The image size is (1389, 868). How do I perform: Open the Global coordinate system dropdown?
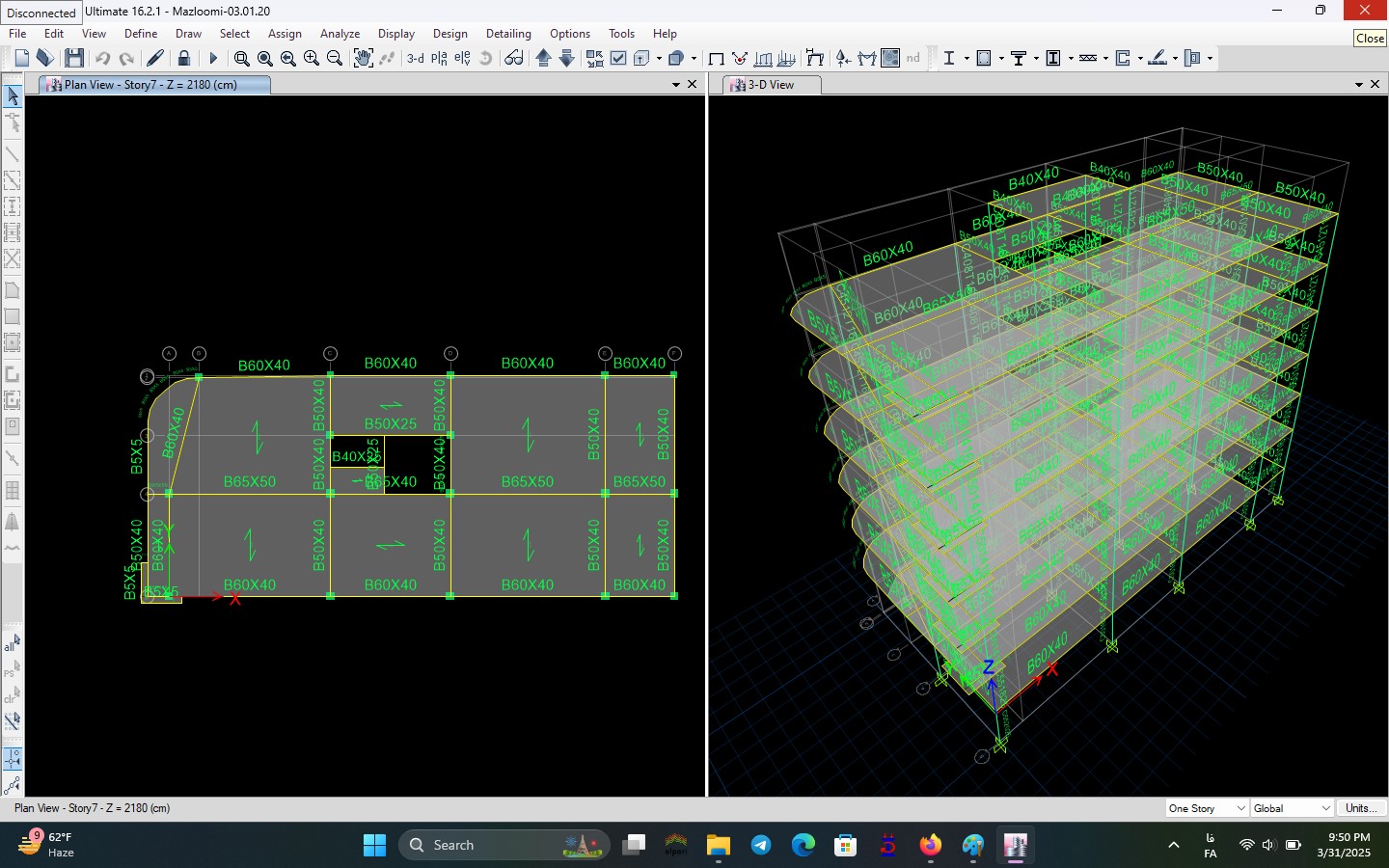[1292, 808]
